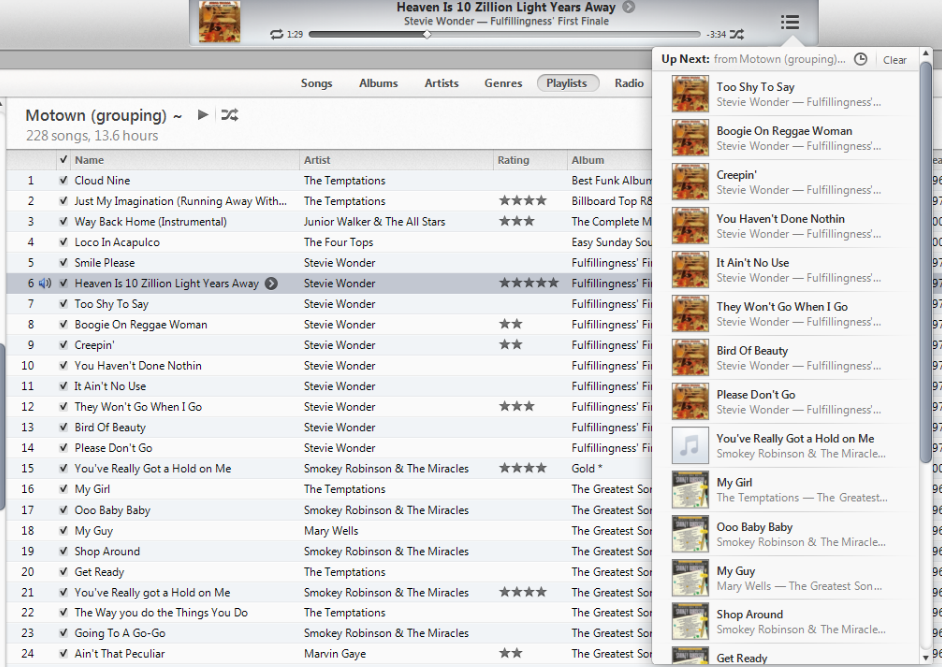
Task: Play the Motown (grouping) playlist
Action: pos(203,115)
